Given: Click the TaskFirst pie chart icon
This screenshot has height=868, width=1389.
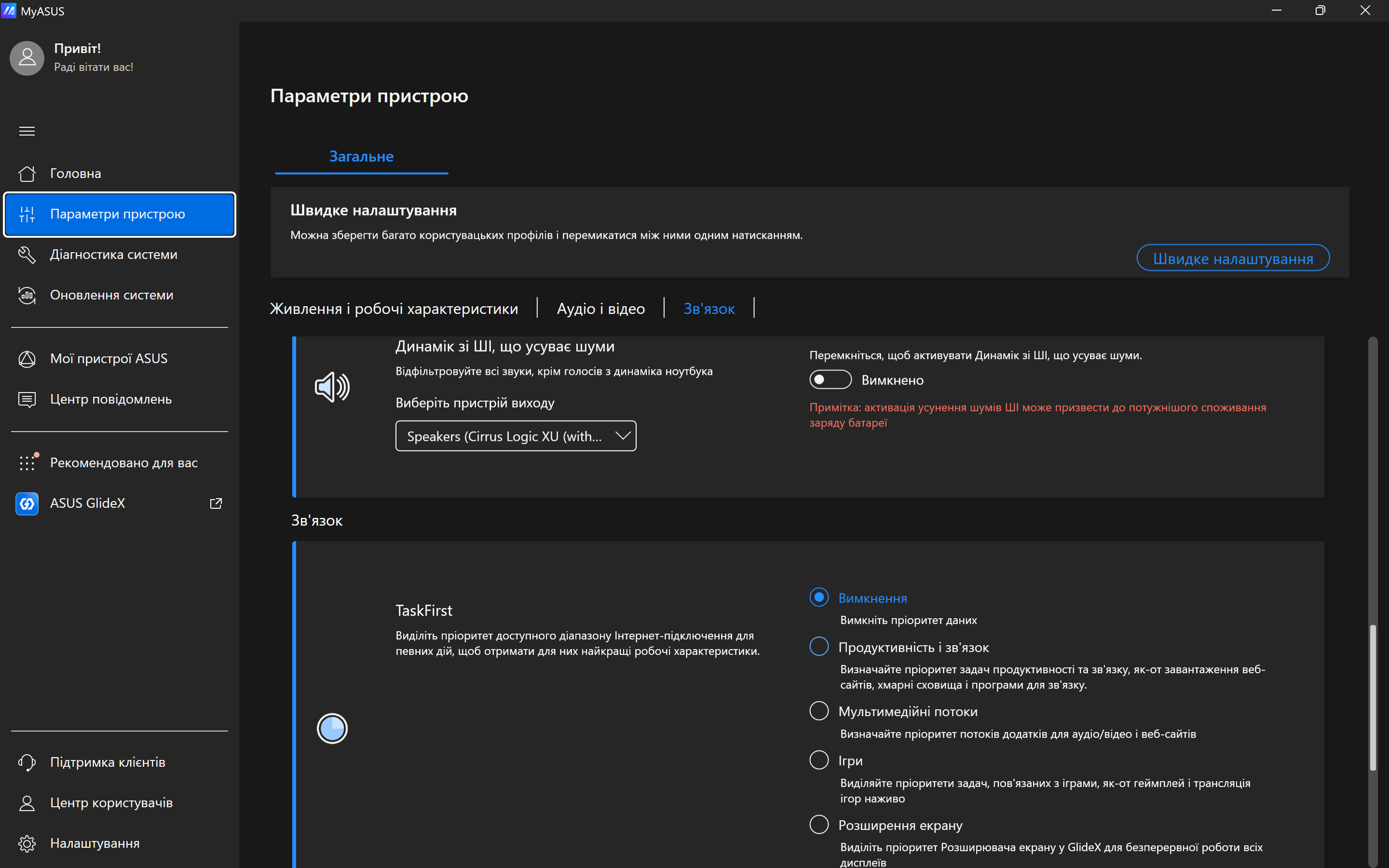Looking at the screenshot, I should [332, 729].
